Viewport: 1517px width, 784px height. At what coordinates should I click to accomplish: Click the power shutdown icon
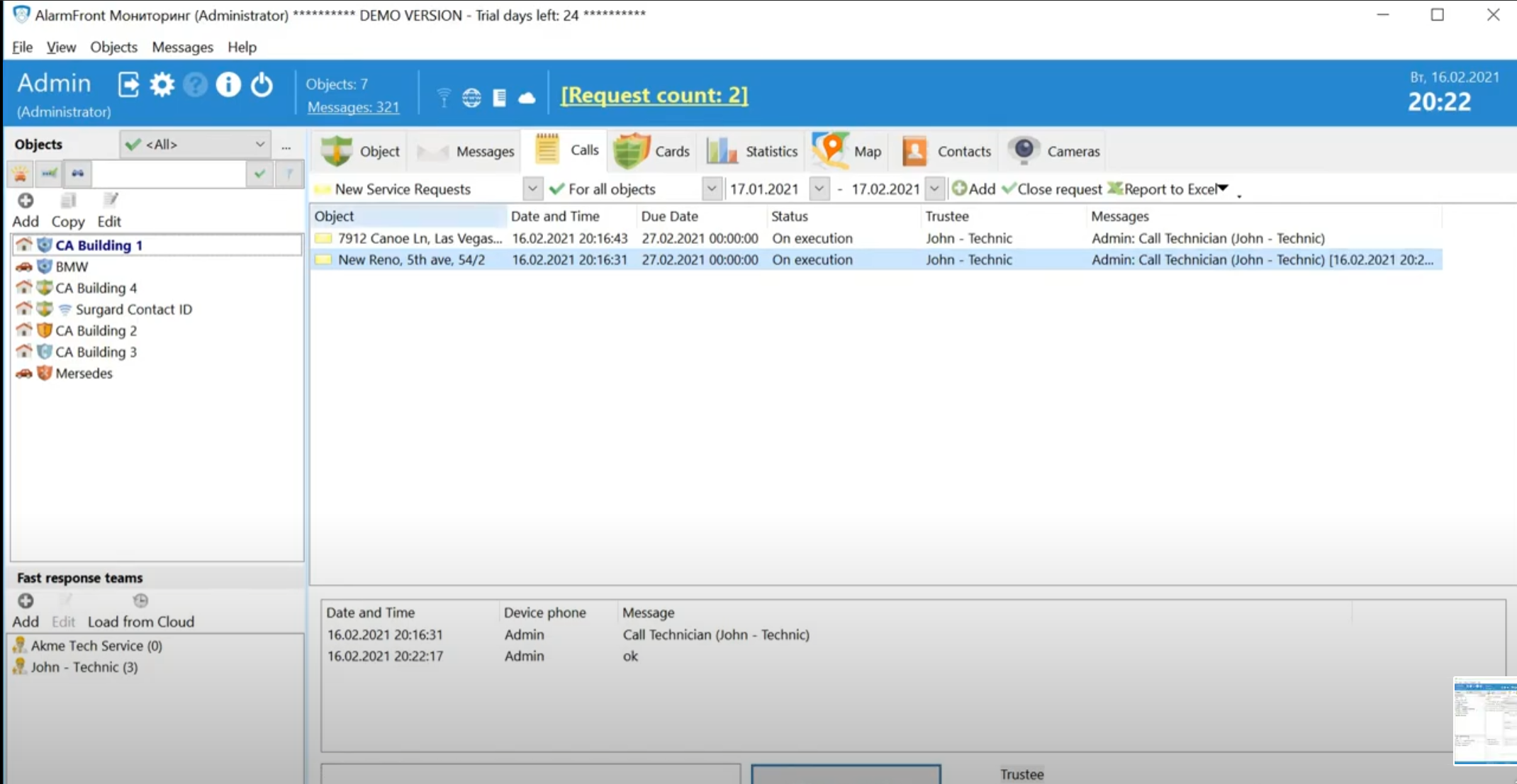click(x=262, y=84)
